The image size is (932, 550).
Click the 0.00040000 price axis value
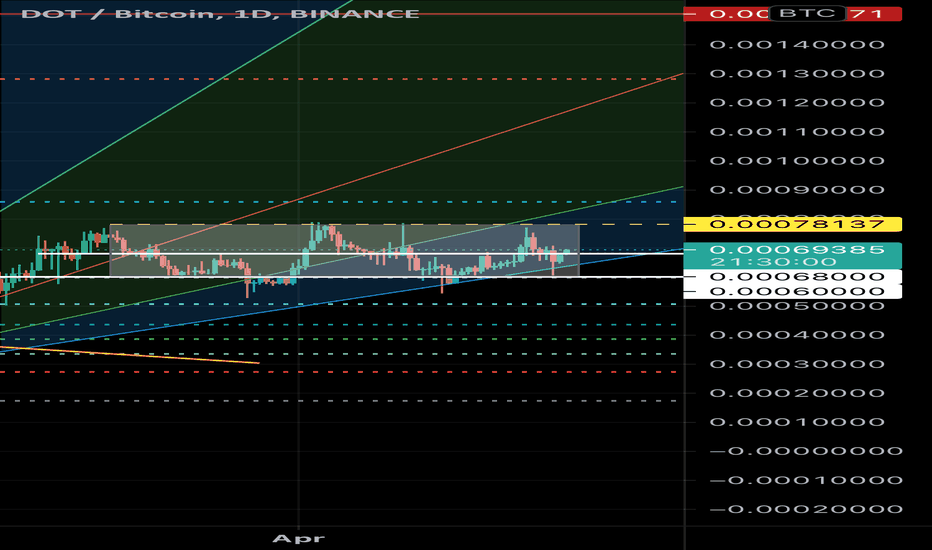click(797, 335)
